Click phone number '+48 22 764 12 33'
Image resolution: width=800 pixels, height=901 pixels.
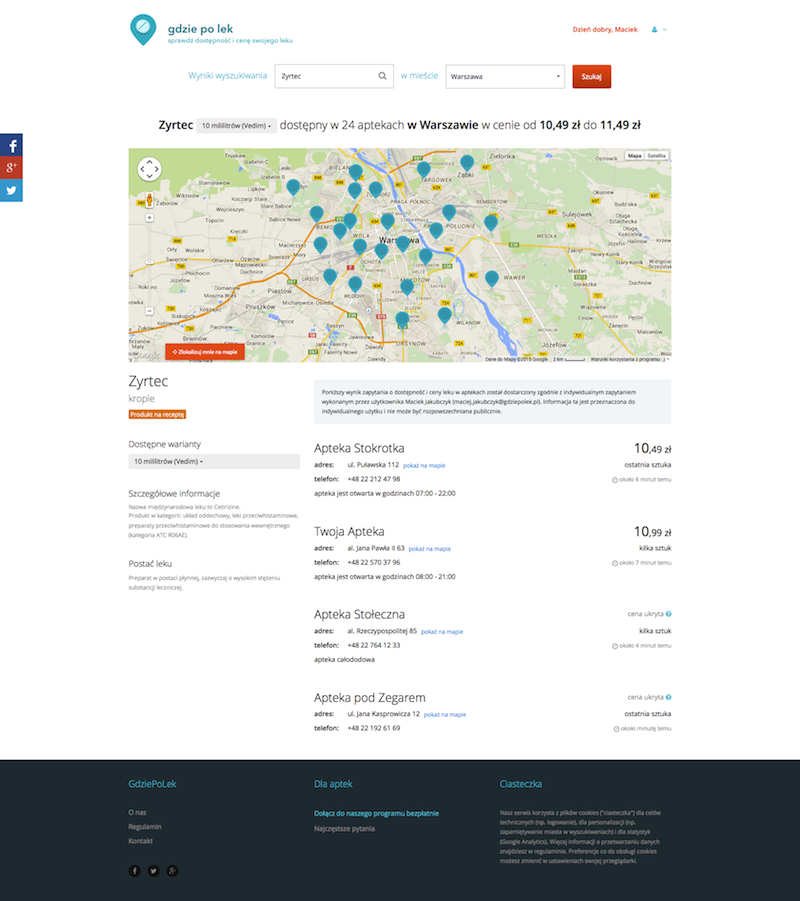point(374,645)
